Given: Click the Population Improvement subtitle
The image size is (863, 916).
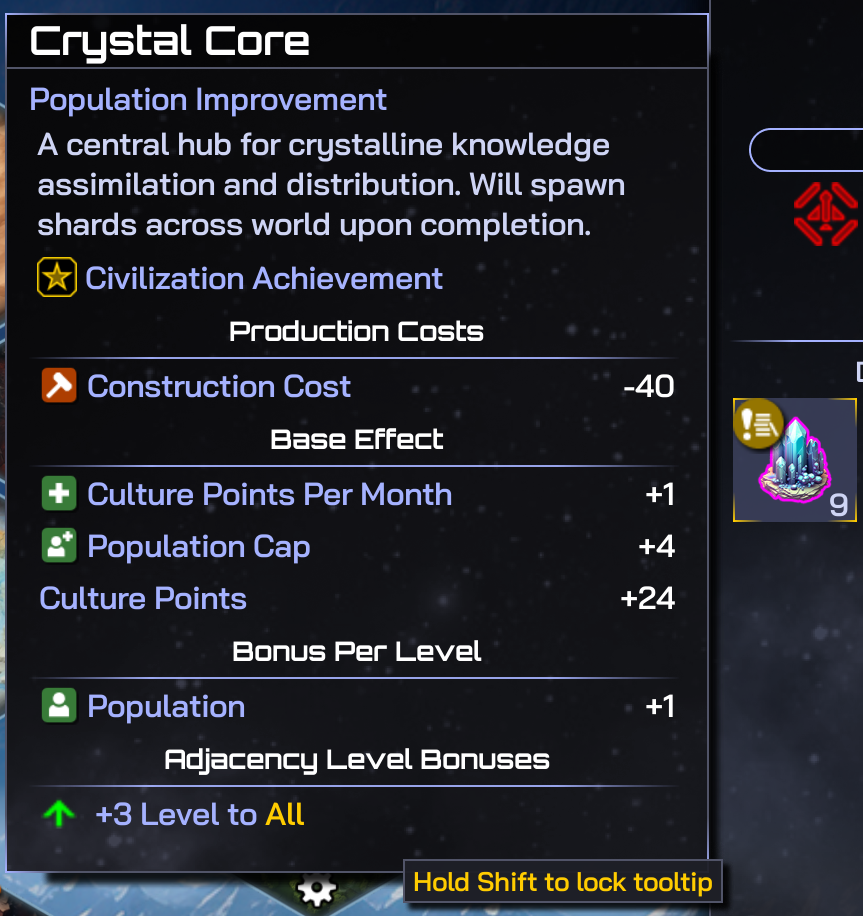Looking at the screenshot, I should click(208, 100).
